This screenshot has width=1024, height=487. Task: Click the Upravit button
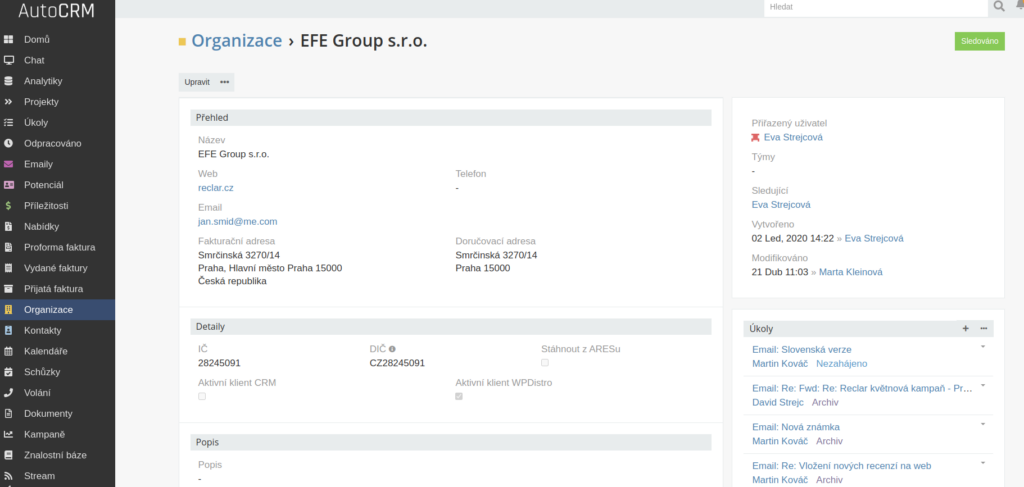tap(197, 82)
